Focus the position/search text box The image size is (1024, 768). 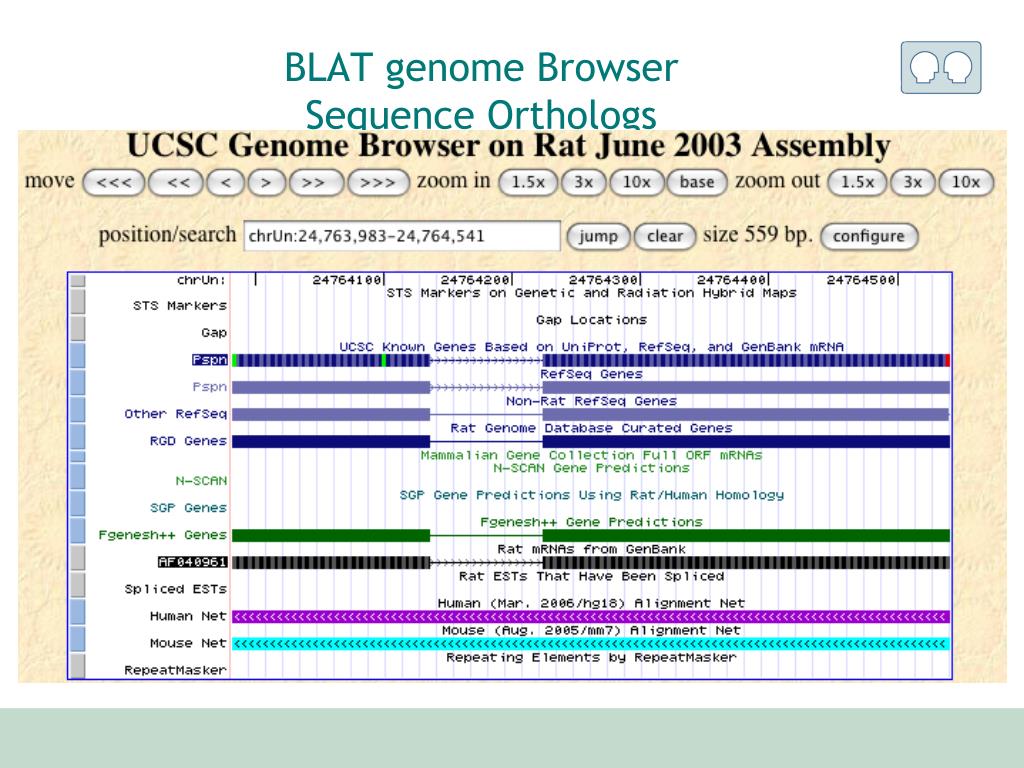402,236
